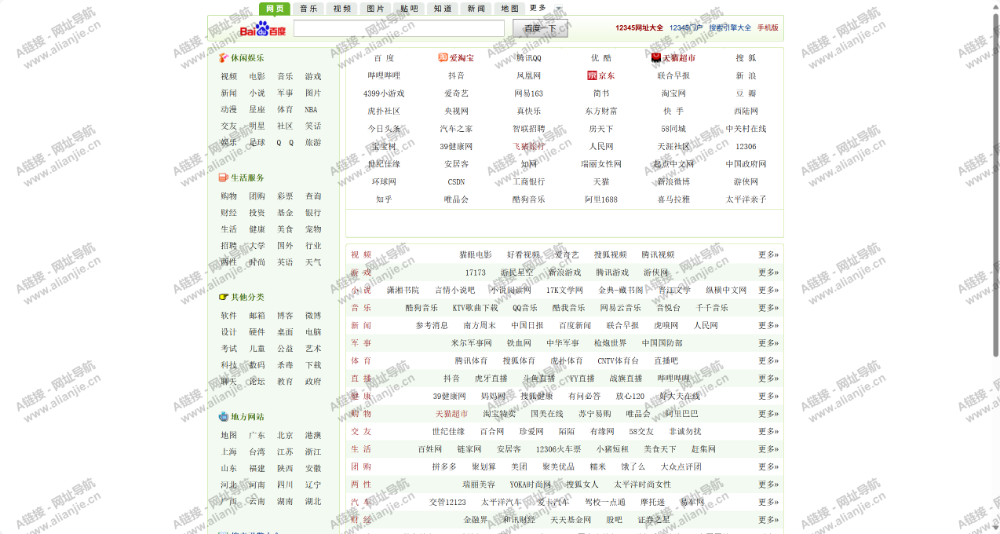Click the 其他分类 pointing-hand icon
Viewport: 1000px width, 534px height.
pyautogui.click(x=223, y=297)
